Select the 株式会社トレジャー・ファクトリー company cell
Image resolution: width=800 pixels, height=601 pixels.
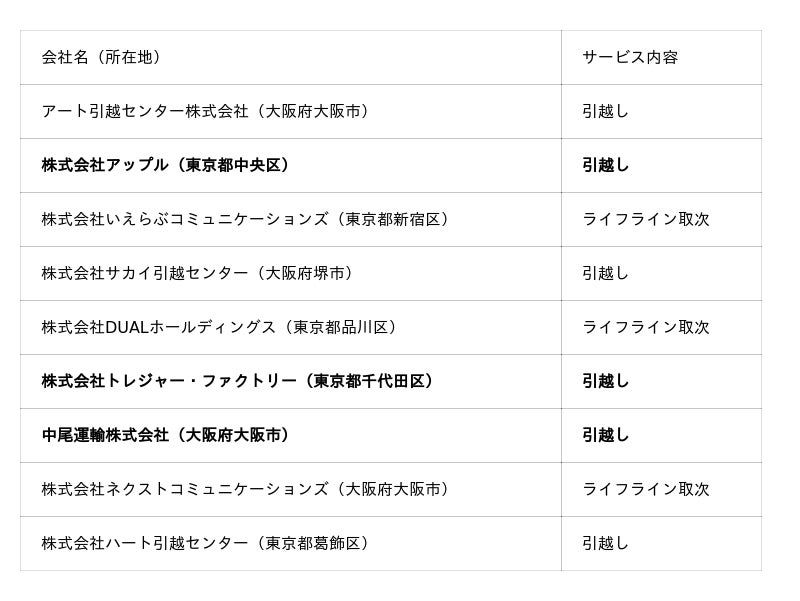(x=237, y=382)
